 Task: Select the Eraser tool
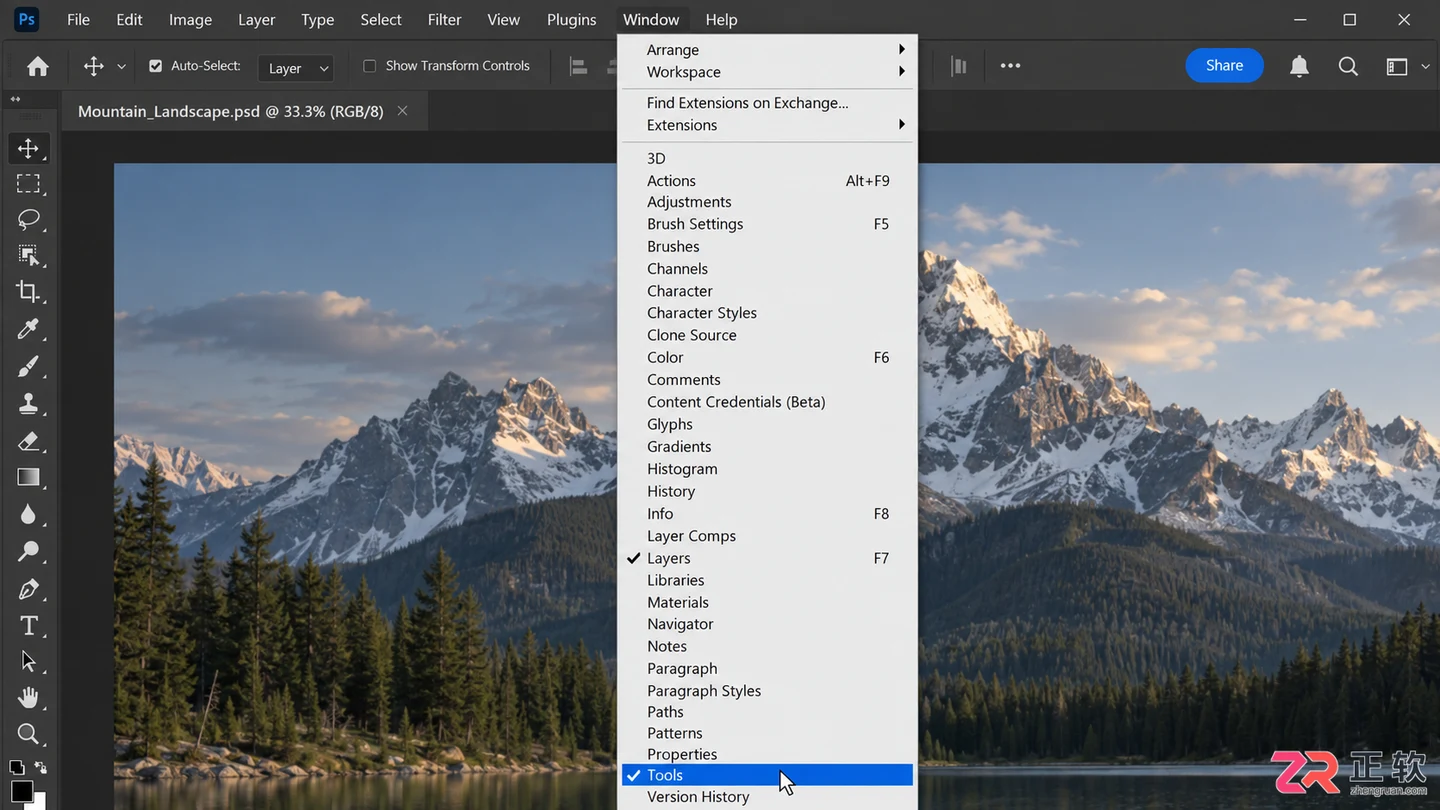point(28,440)
